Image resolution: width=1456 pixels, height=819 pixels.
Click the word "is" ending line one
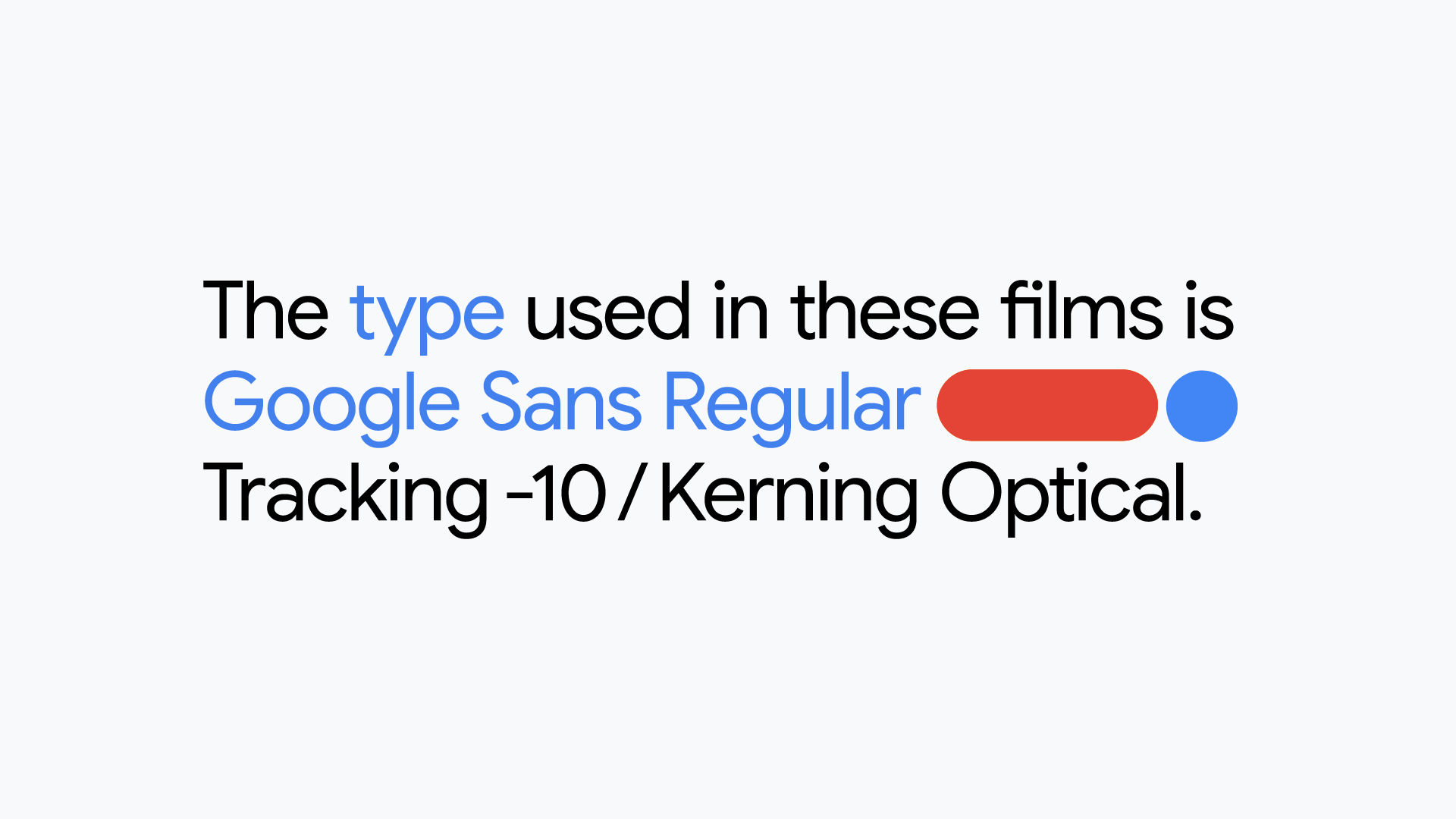[x=1210, y=311]
